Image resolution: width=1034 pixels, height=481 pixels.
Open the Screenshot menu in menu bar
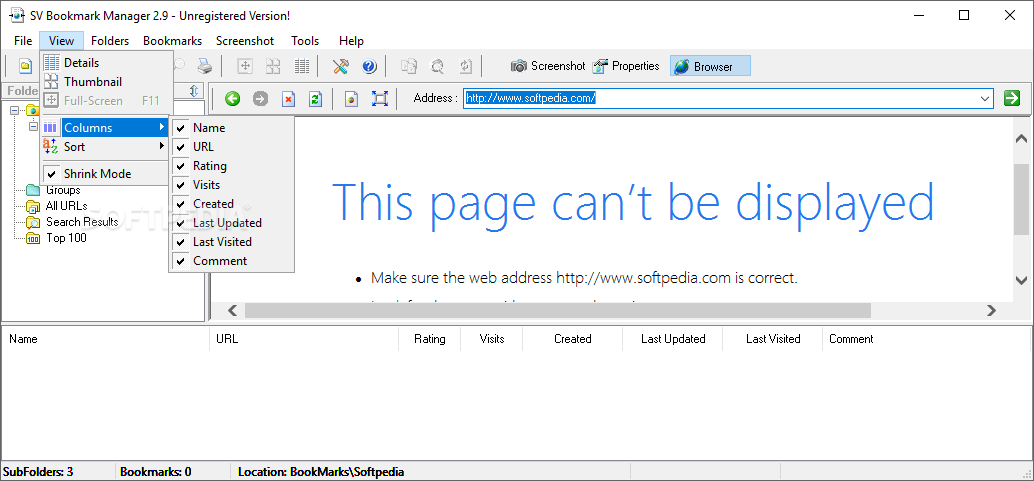(245, 41)
